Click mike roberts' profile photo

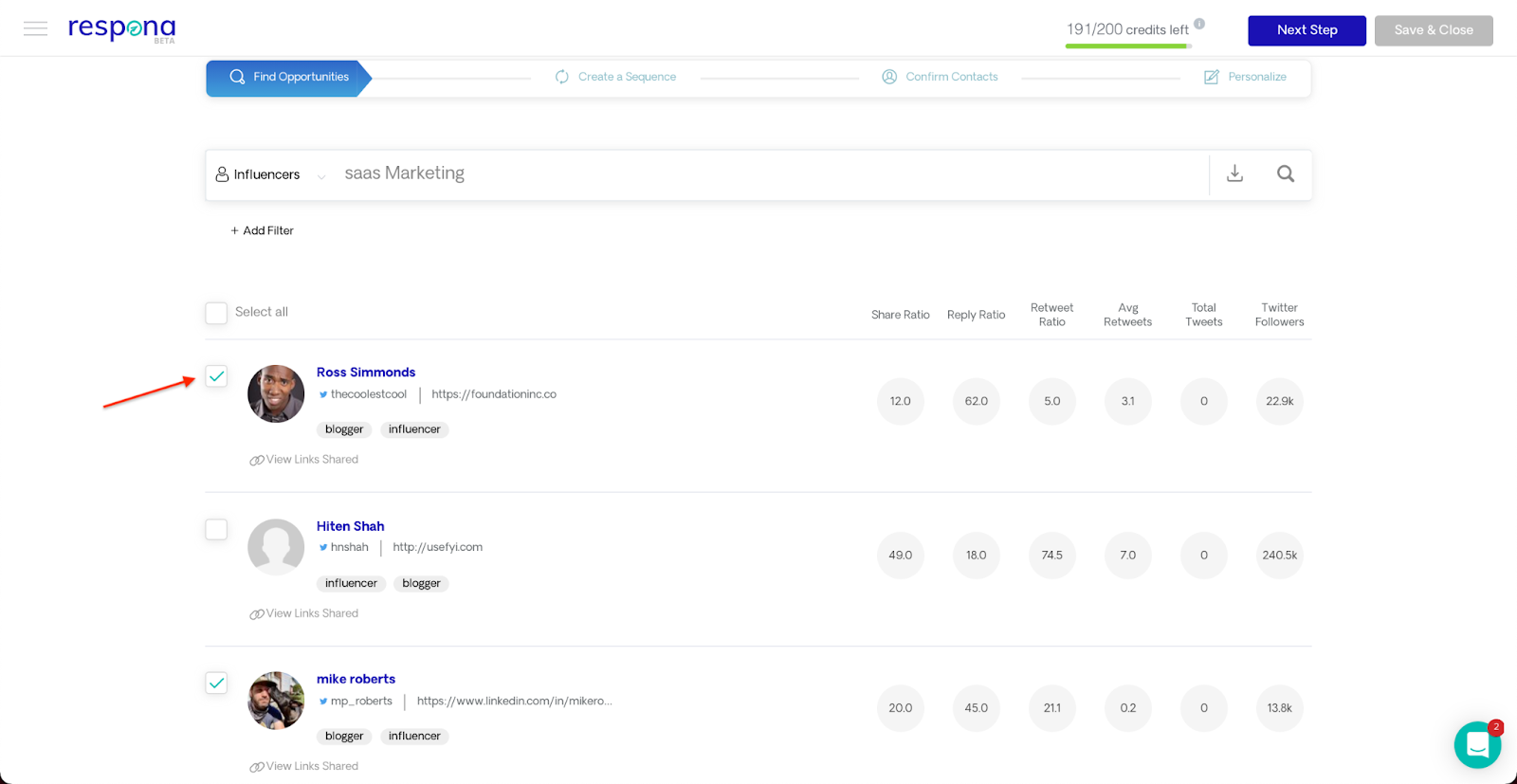pos(276,701)
